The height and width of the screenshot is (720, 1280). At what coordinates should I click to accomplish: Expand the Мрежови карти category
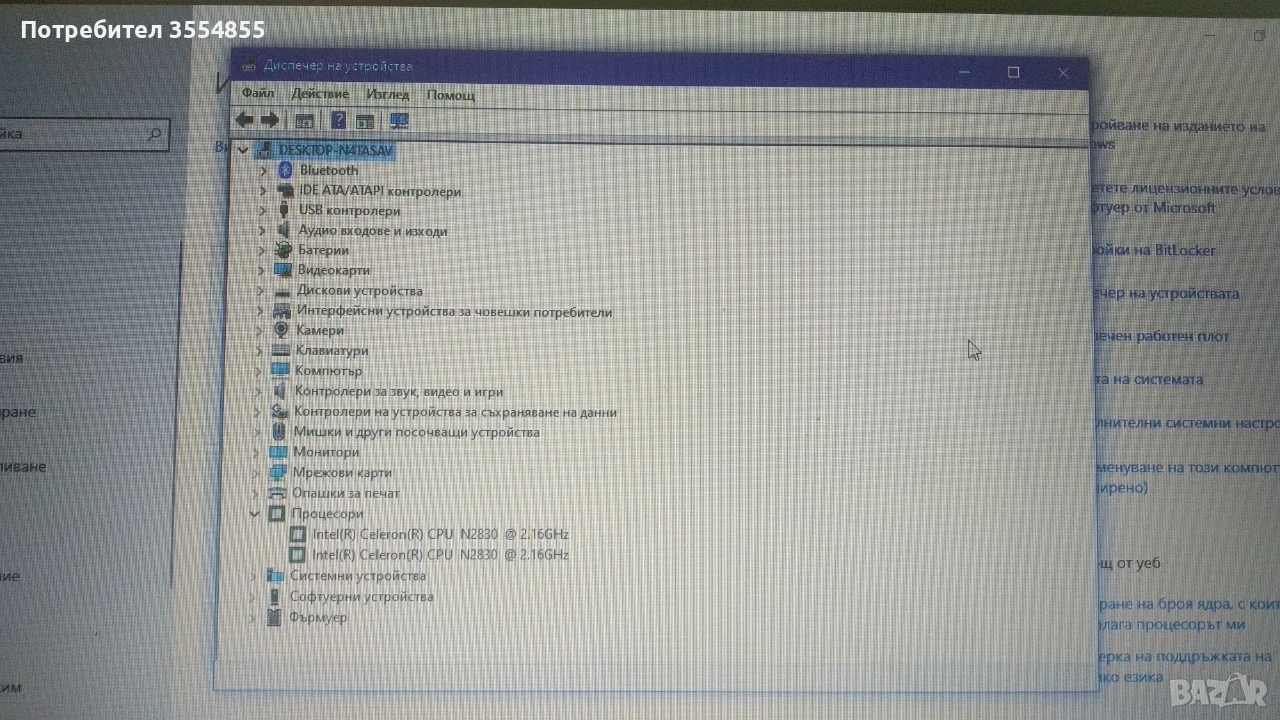[x=257, y=472]
